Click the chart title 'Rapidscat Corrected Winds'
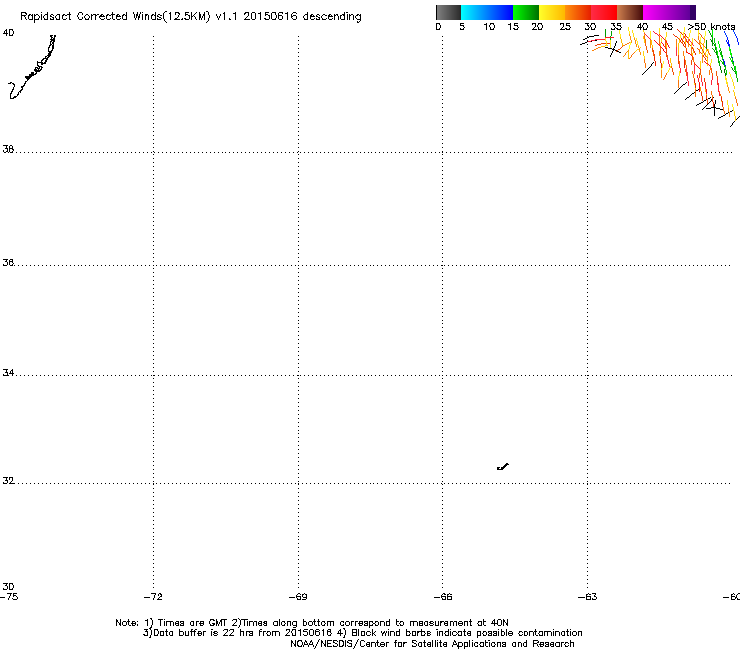The height and width of the screenshot is (650, 740). pyautogui.click(x=91, y=17)
